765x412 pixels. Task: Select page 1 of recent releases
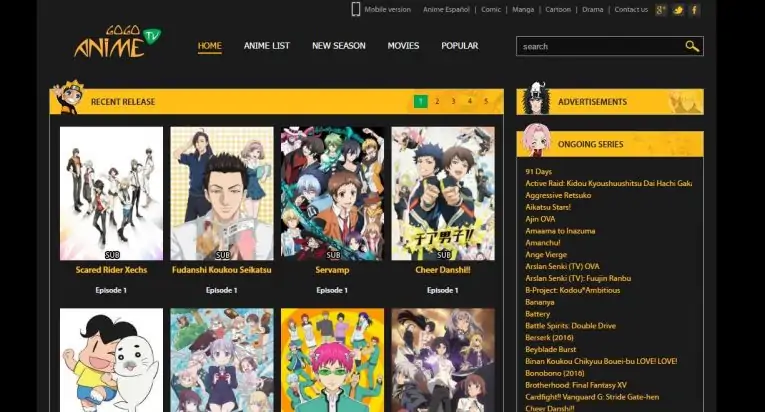tap(421, 101)
